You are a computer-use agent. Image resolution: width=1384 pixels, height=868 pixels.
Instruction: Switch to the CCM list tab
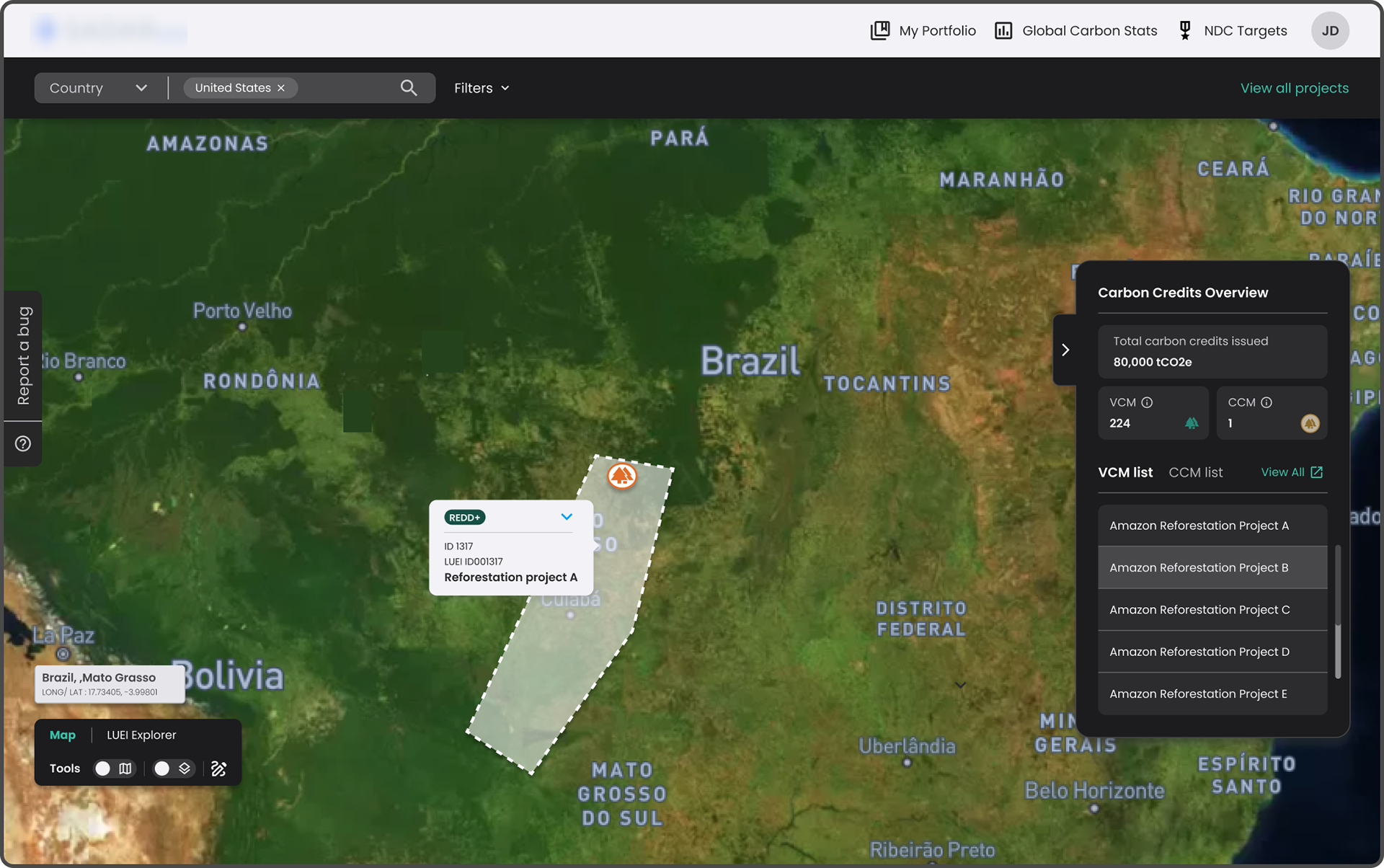click(x=1195, y=472)
